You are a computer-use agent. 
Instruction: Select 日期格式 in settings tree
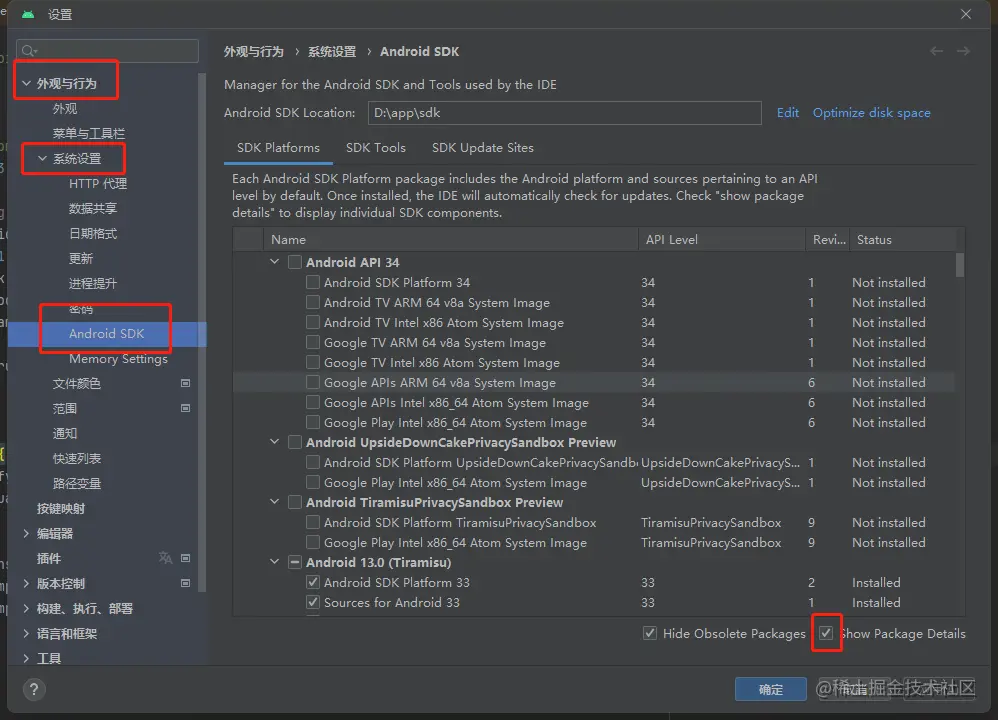[93, 234]
